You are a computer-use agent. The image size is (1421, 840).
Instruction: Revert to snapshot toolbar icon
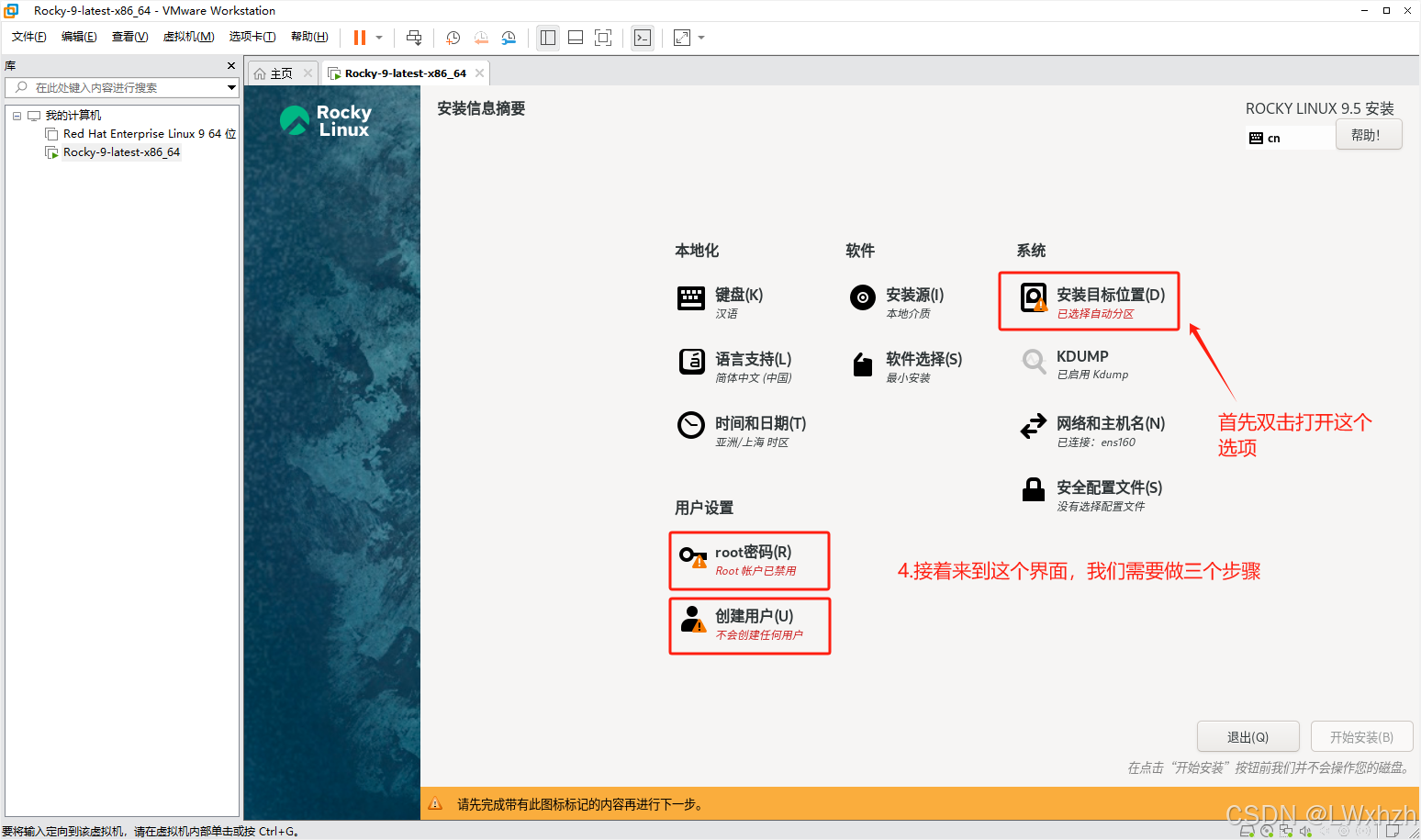[481, 38]
